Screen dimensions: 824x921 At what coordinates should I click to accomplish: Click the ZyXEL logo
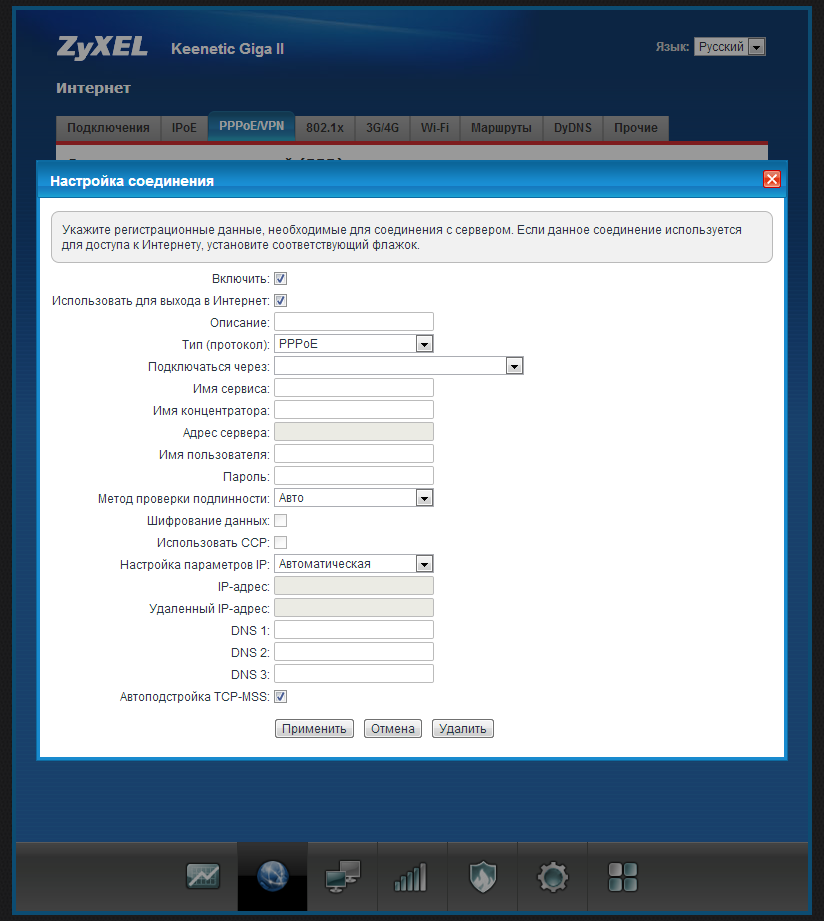(x=102, y=48)
